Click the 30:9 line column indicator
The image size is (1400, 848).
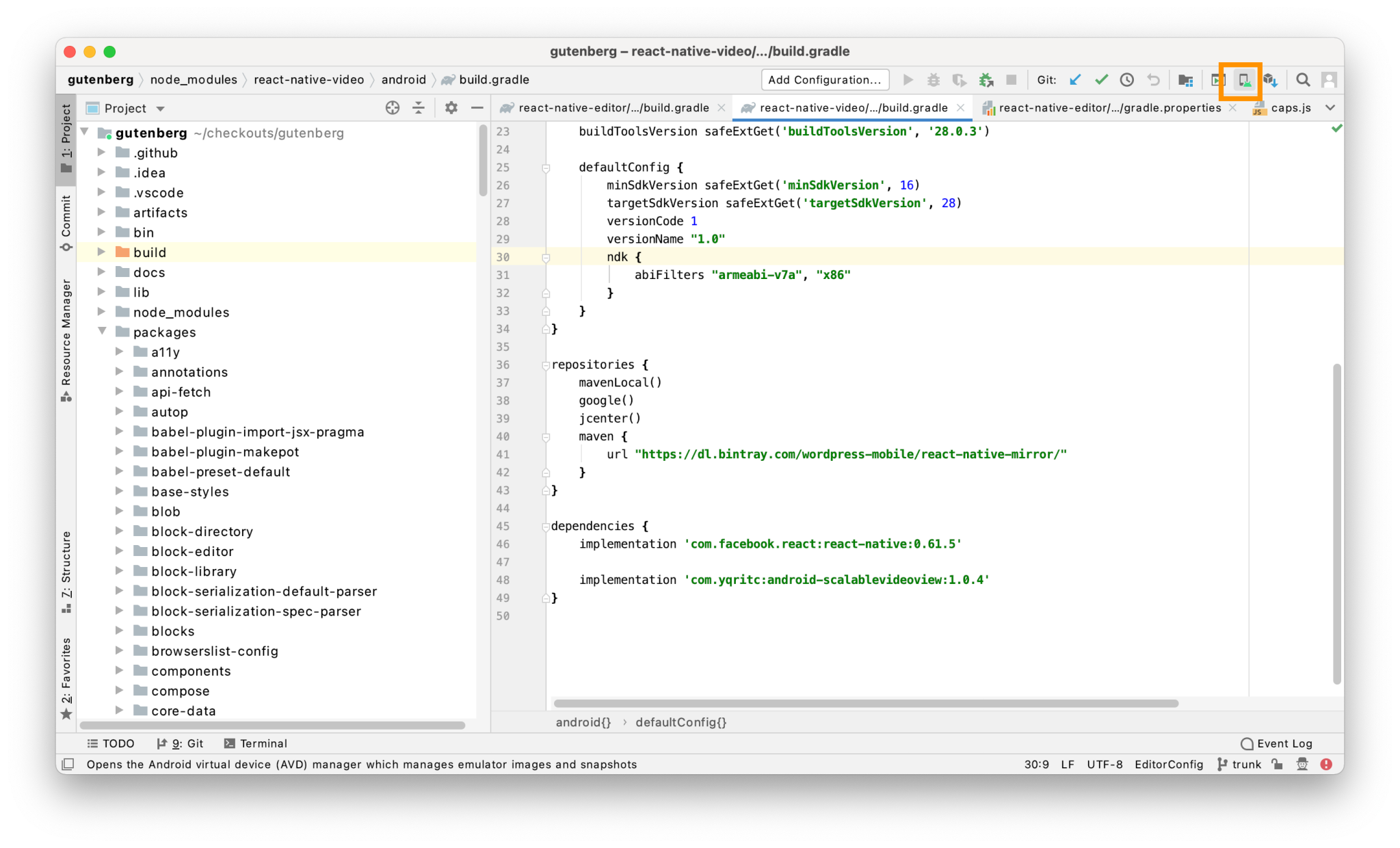click(x=1036, y=765)
